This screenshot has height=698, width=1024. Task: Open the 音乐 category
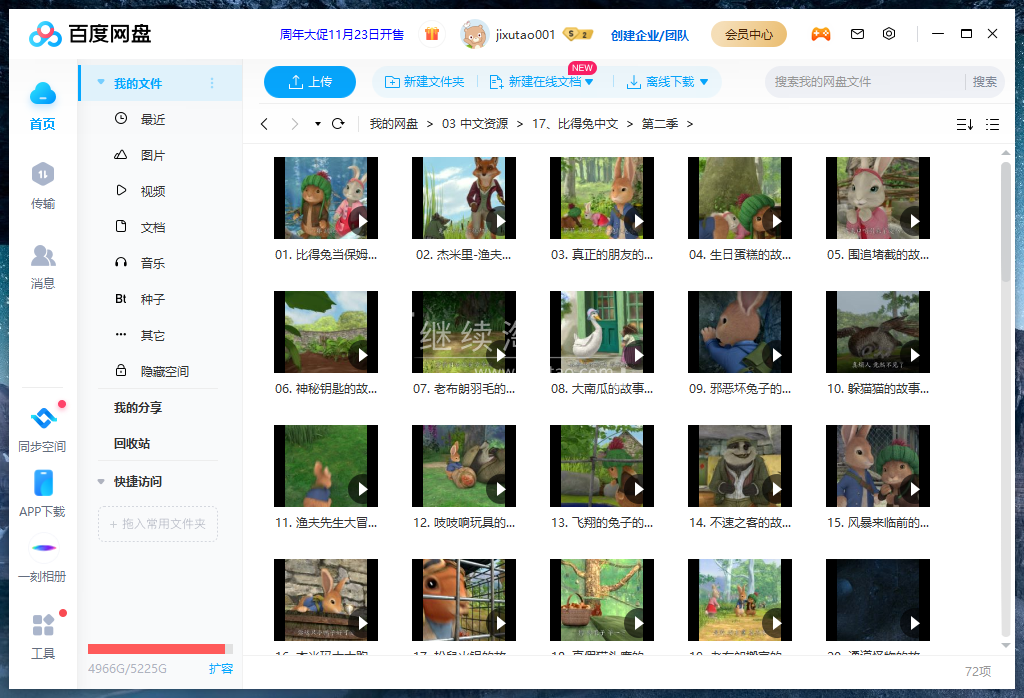point(152,263)
